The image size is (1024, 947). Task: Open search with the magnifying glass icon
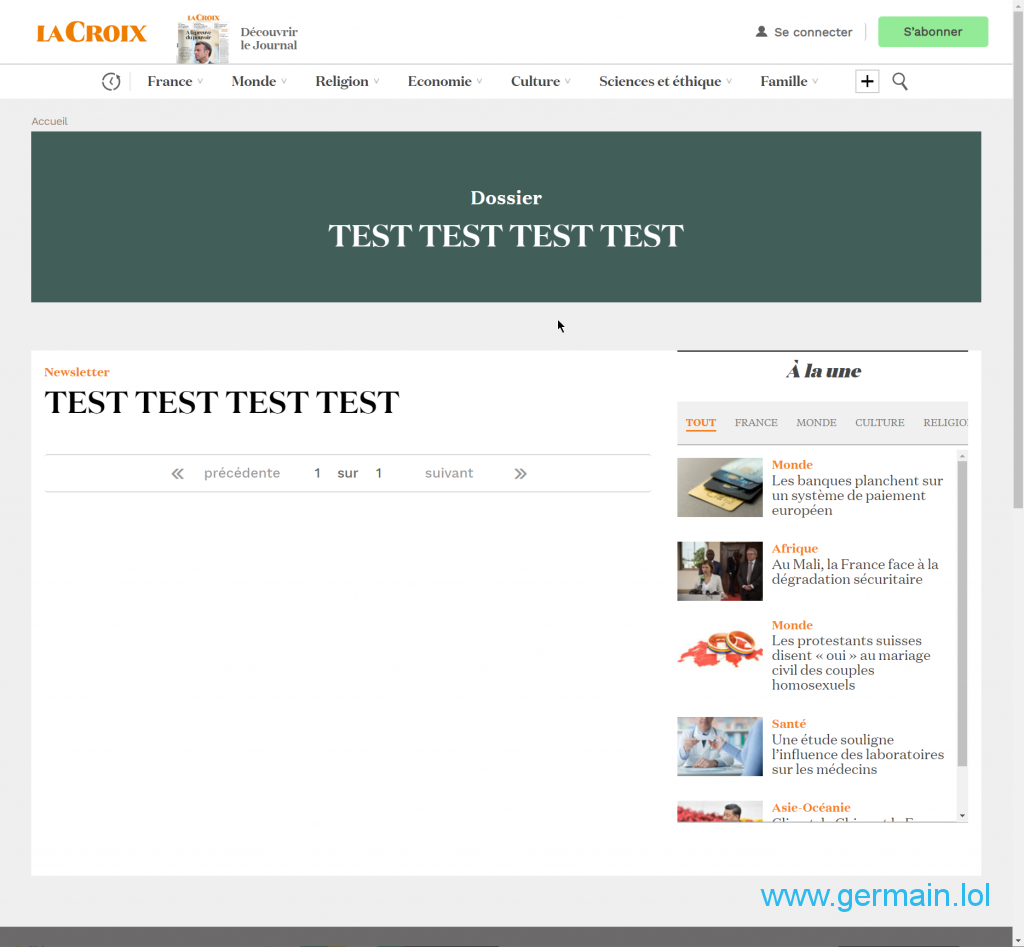coord(900,82)
